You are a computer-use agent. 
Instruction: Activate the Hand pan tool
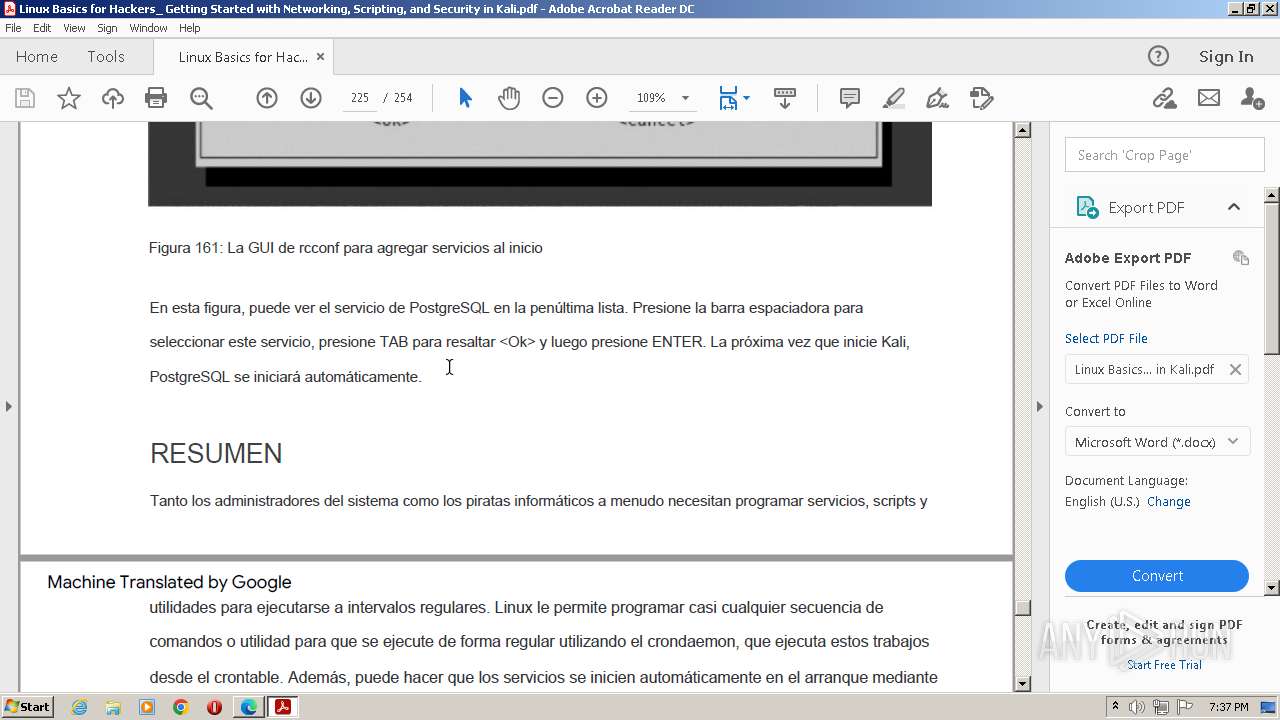coord(509,98)
